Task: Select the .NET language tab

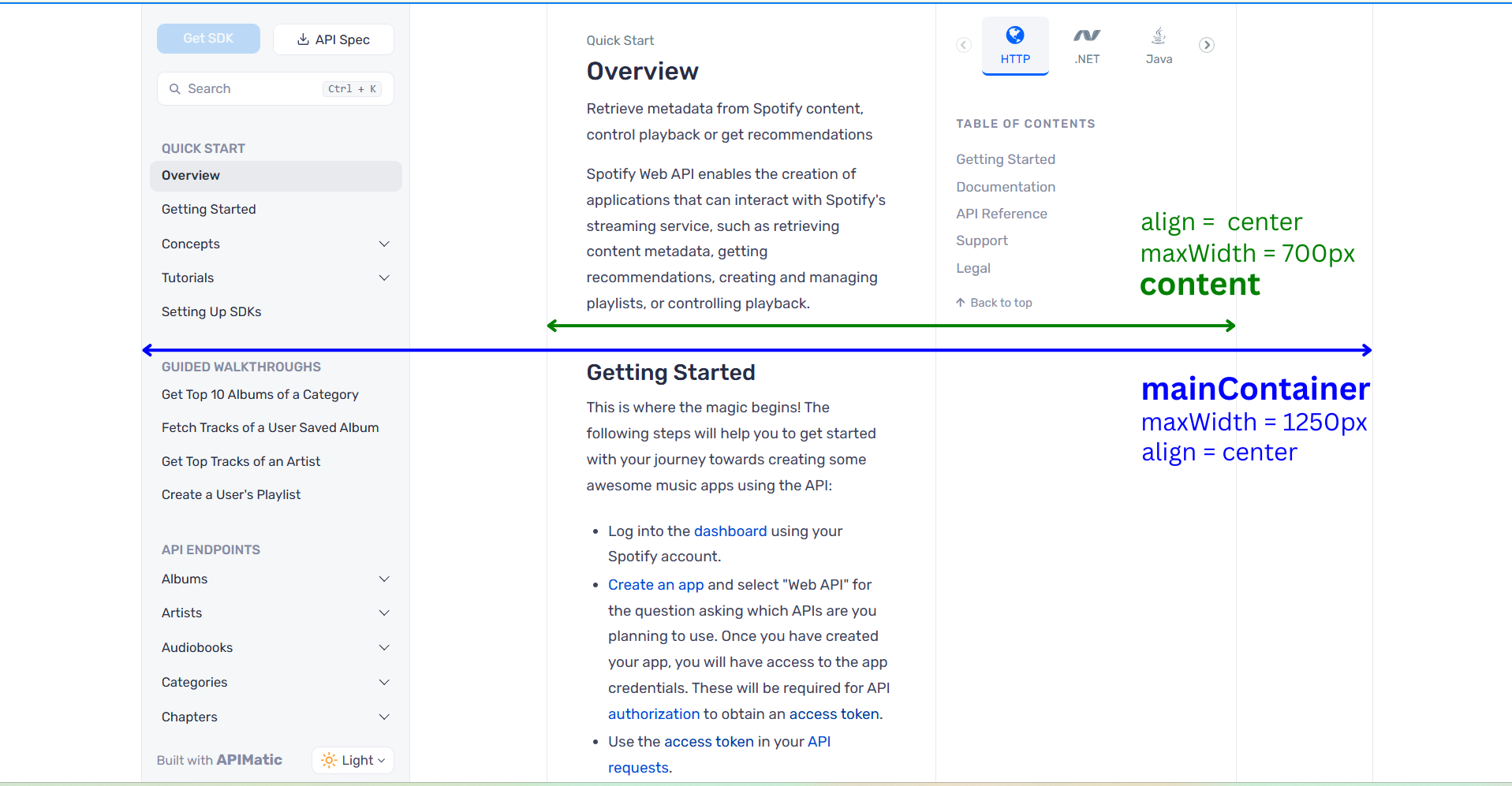Action: (1087, 46)
